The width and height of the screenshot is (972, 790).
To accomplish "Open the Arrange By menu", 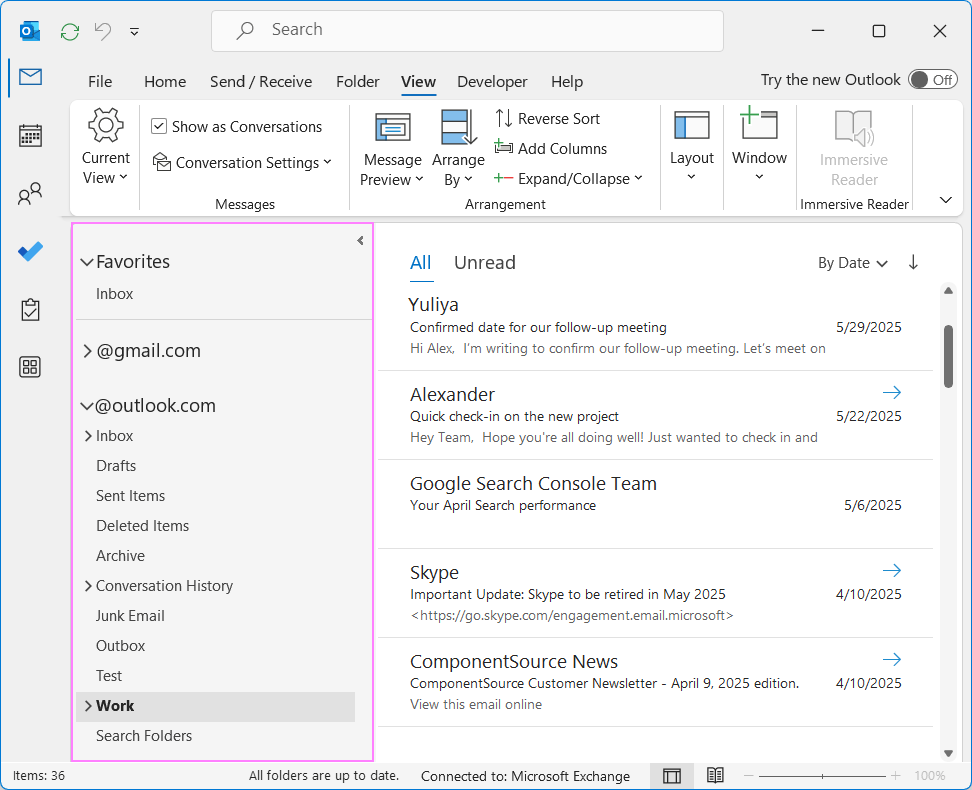I will click(458, 149).
